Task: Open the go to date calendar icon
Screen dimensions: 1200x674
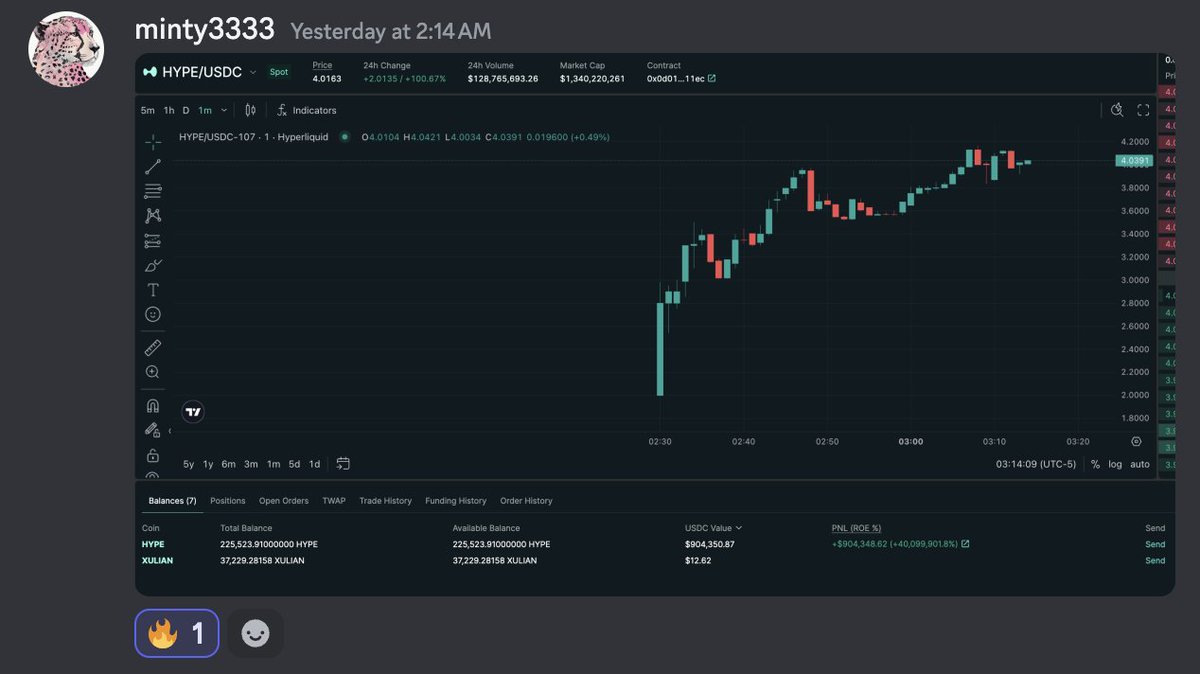Action: (x=343, y=463)
